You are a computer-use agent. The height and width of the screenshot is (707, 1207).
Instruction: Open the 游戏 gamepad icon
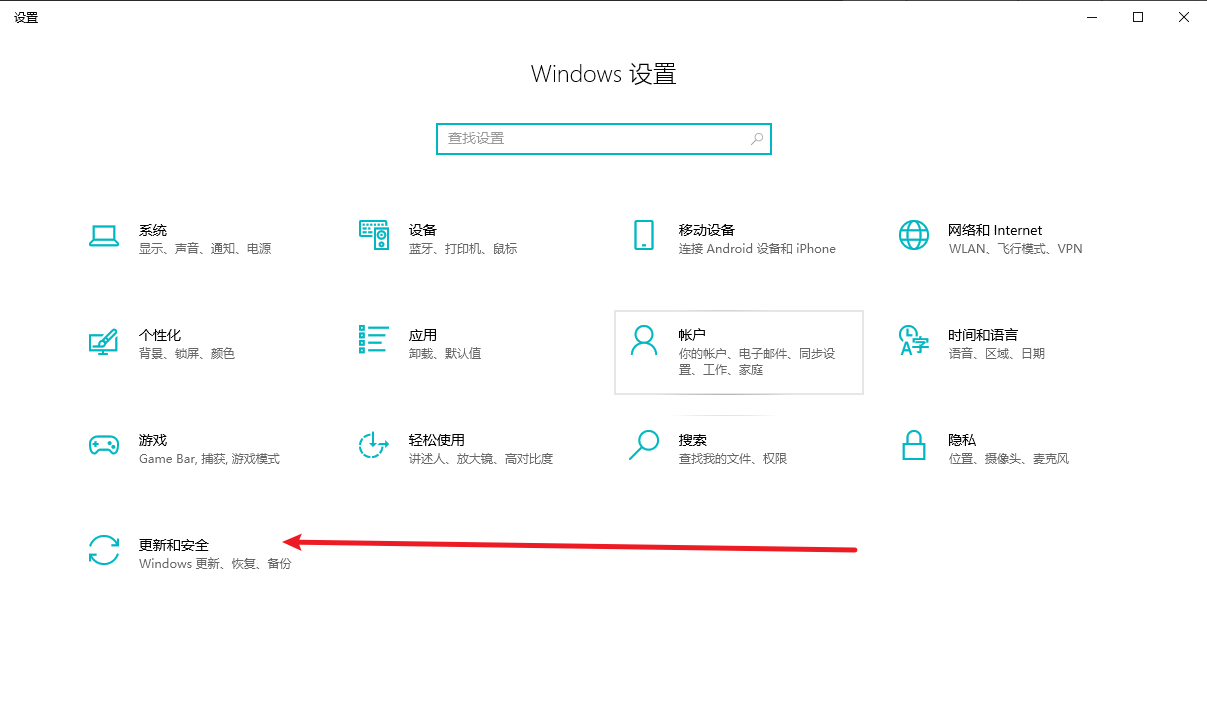pos(104,446)
